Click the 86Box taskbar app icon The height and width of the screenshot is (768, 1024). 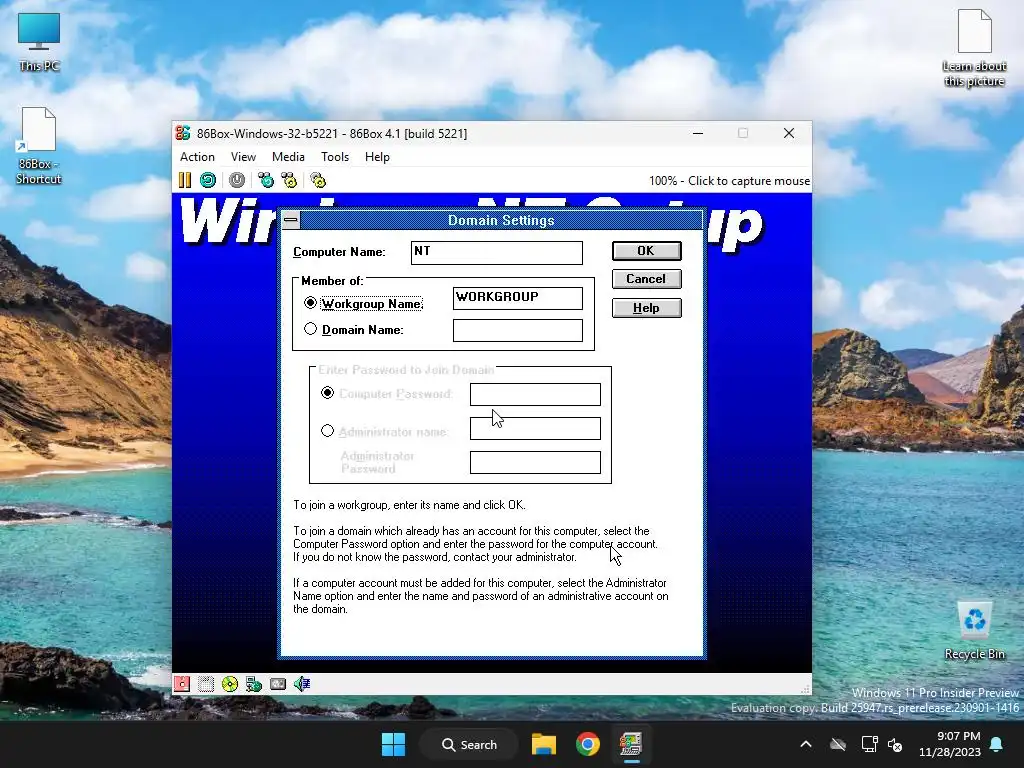pos(631,744)
